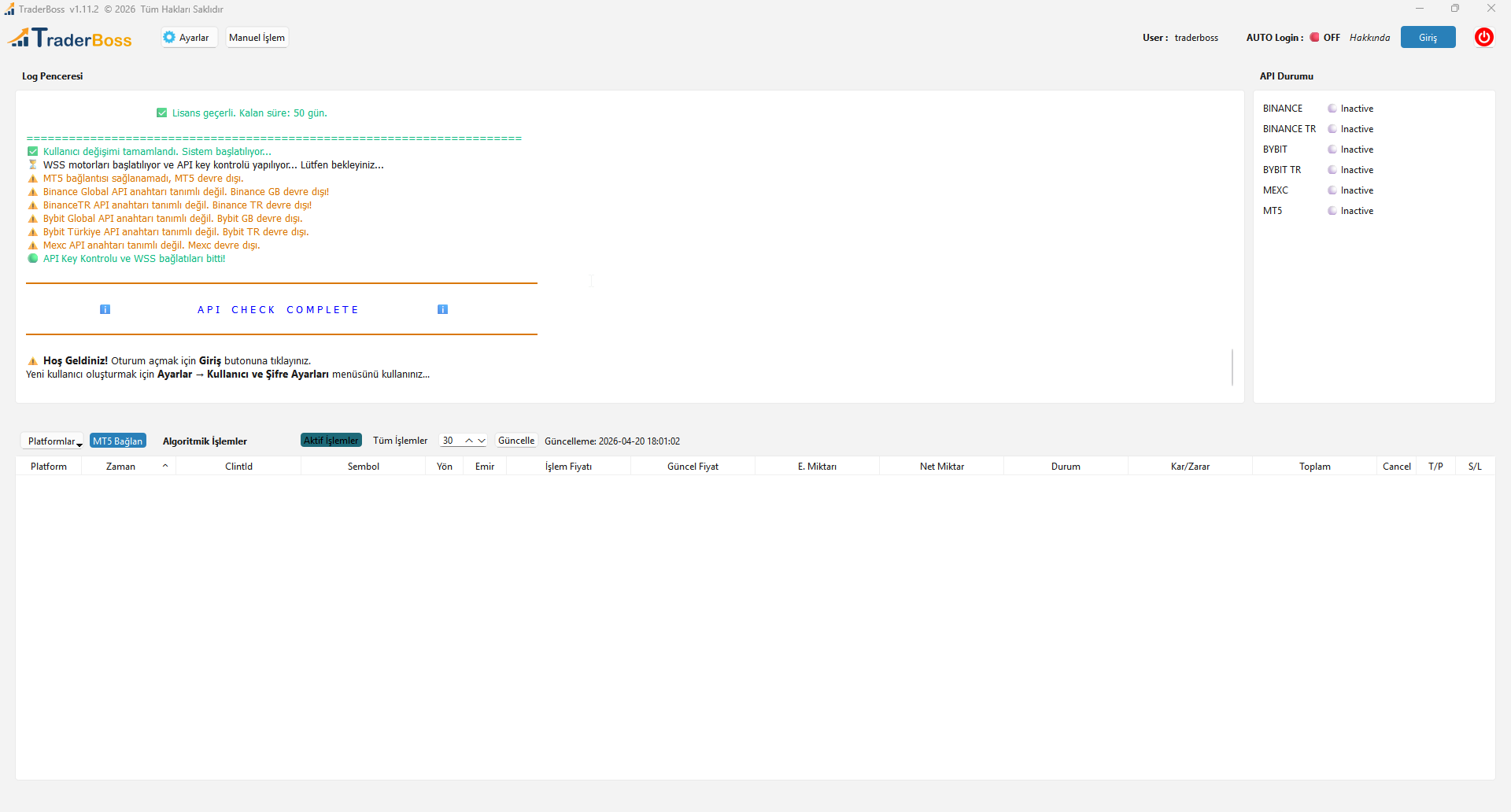The image size is (1511, 812).
Task: Click check icon beside Kullanıcı değişimi message
Action: click(x=32, y=152)
